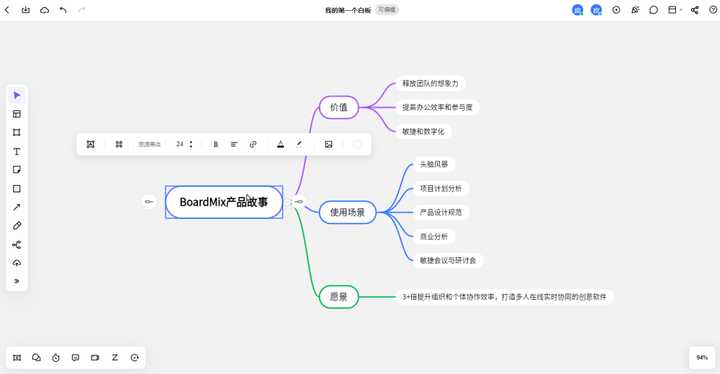Open the comment note icon in bottom toolbar

pos(76,357)
